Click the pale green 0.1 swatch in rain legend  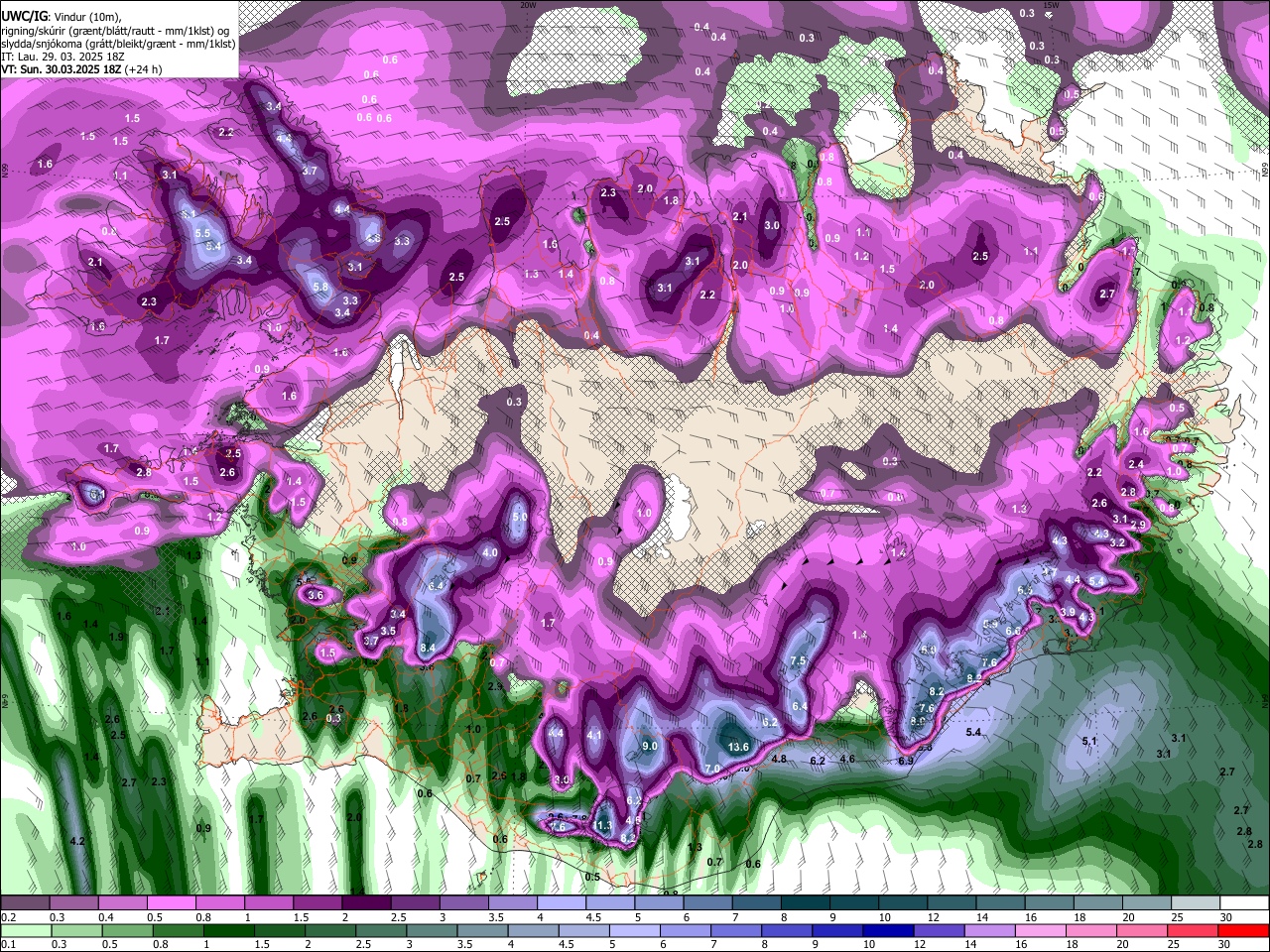pos(24,930)
